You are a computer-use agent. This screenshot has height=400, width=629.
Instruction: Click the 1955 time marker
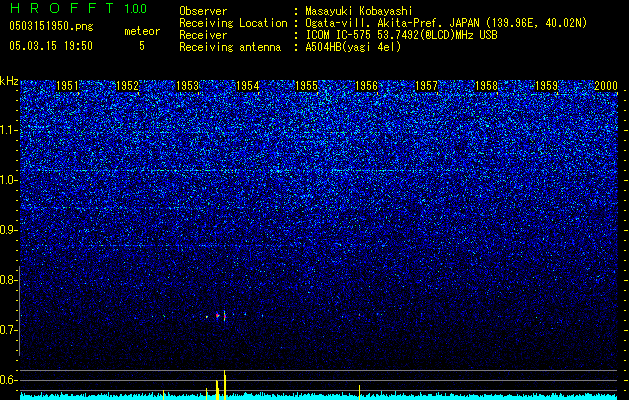(x=306, y=86)
